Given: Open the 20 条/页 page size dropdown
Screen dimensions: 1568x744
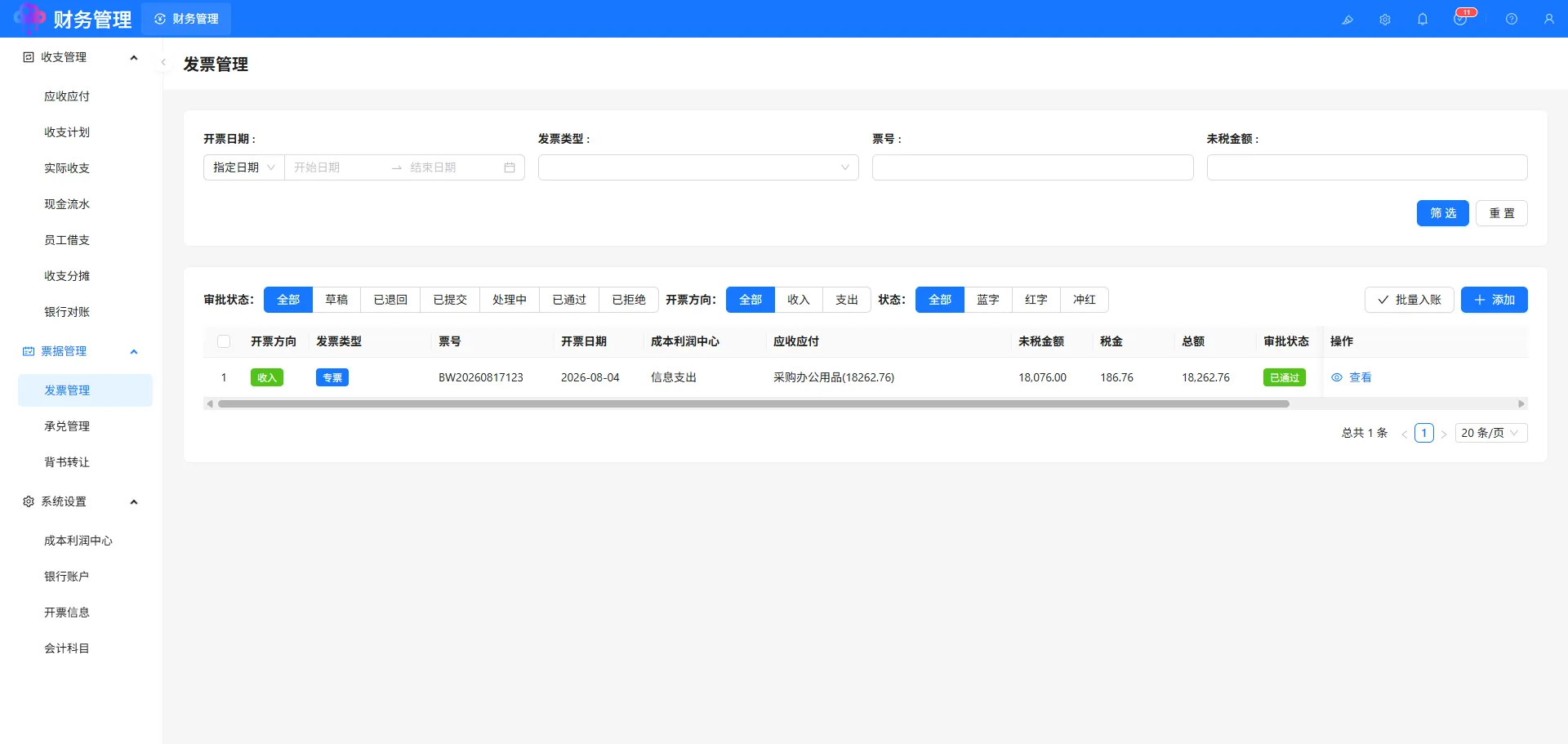Looking at the screenshot, I should (x=1491, y=433).
